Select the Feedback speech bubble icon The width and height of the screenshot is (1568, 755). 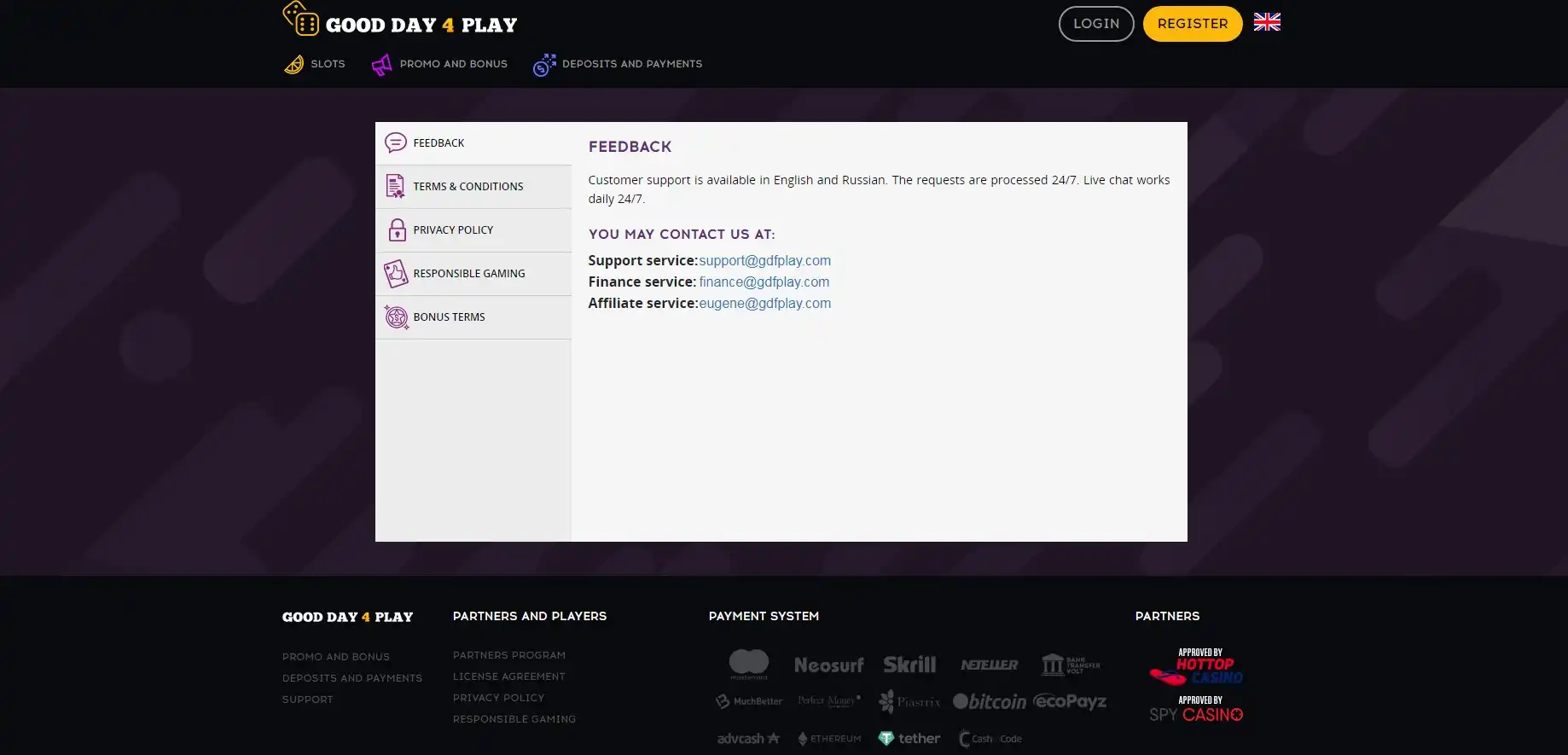[x=395, y=142]
